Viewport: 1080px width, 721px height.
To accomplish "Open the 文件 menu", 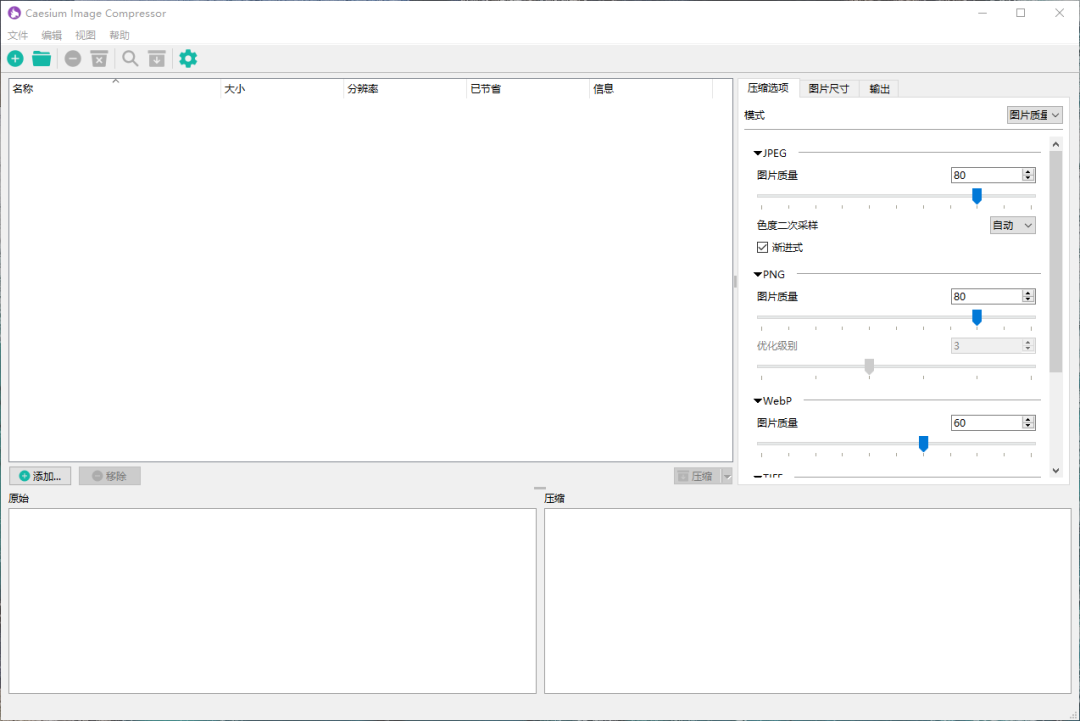I will pos(18,35).
